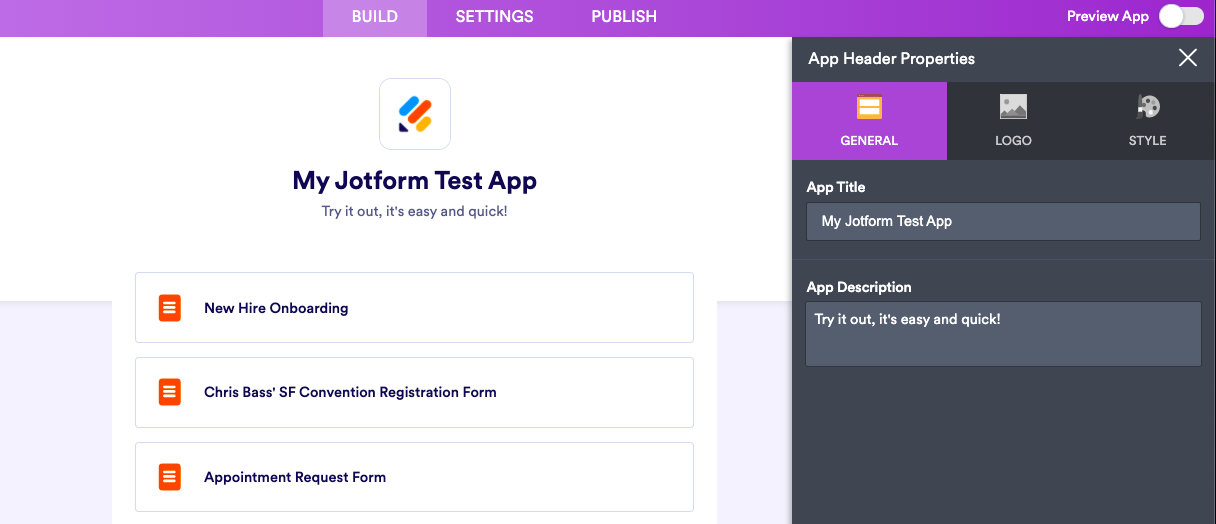Click the Preview App label

(x=1107, y=17)
